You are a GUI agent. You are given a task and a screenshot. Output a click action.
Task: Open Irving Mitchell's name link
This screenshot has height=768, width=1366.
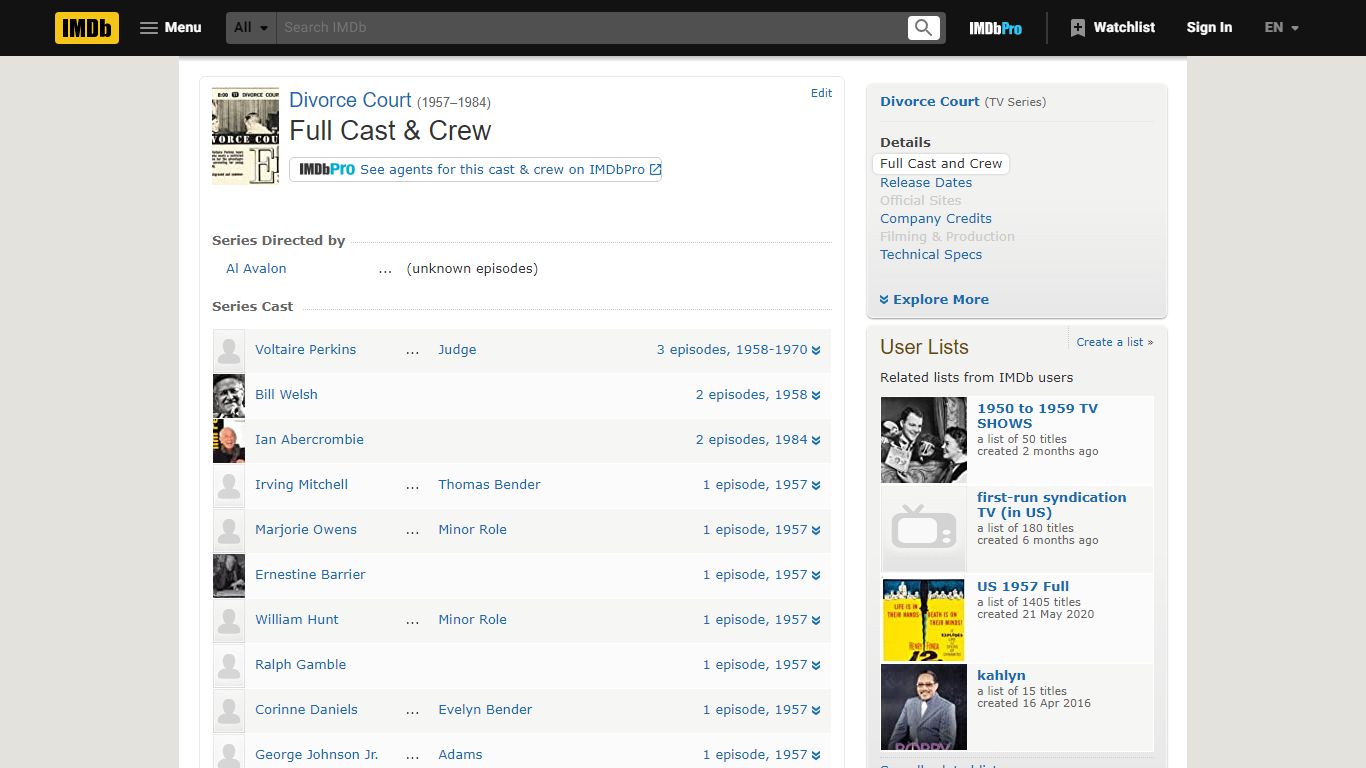pyautogui.click(x=301, y=485)
